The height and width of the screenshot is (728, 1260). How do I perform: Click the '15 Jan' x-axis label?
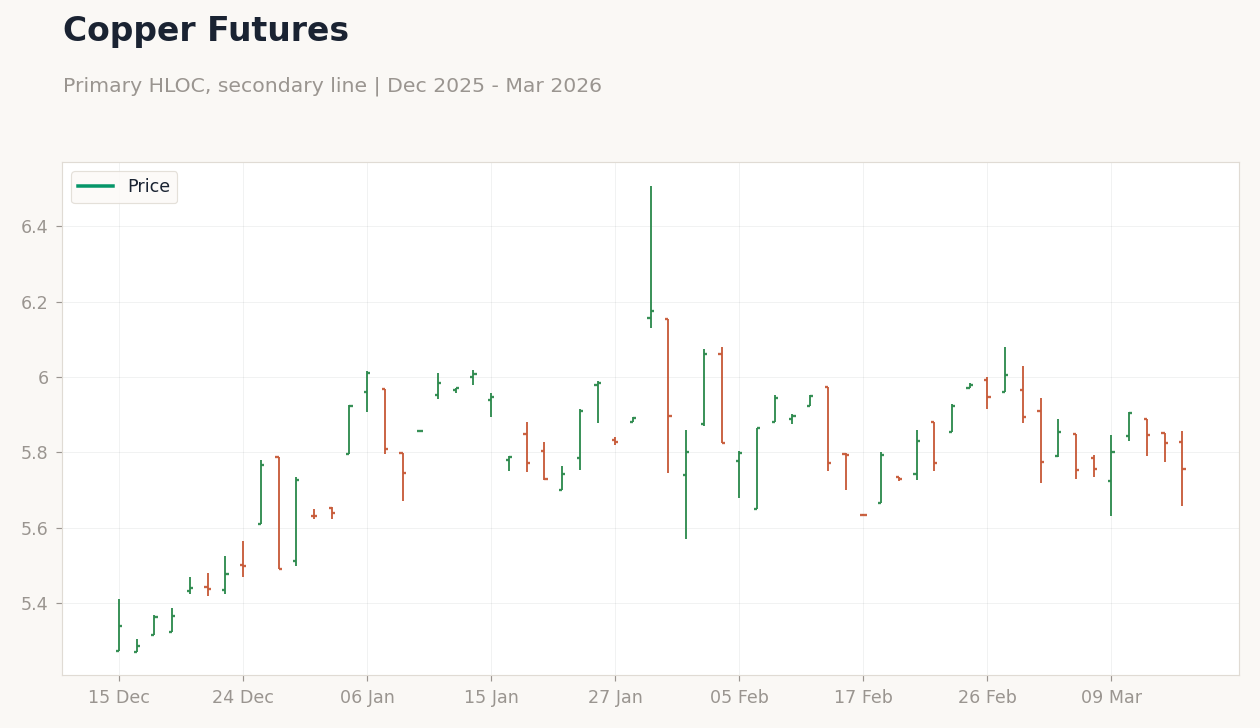(x=491, y=698)
